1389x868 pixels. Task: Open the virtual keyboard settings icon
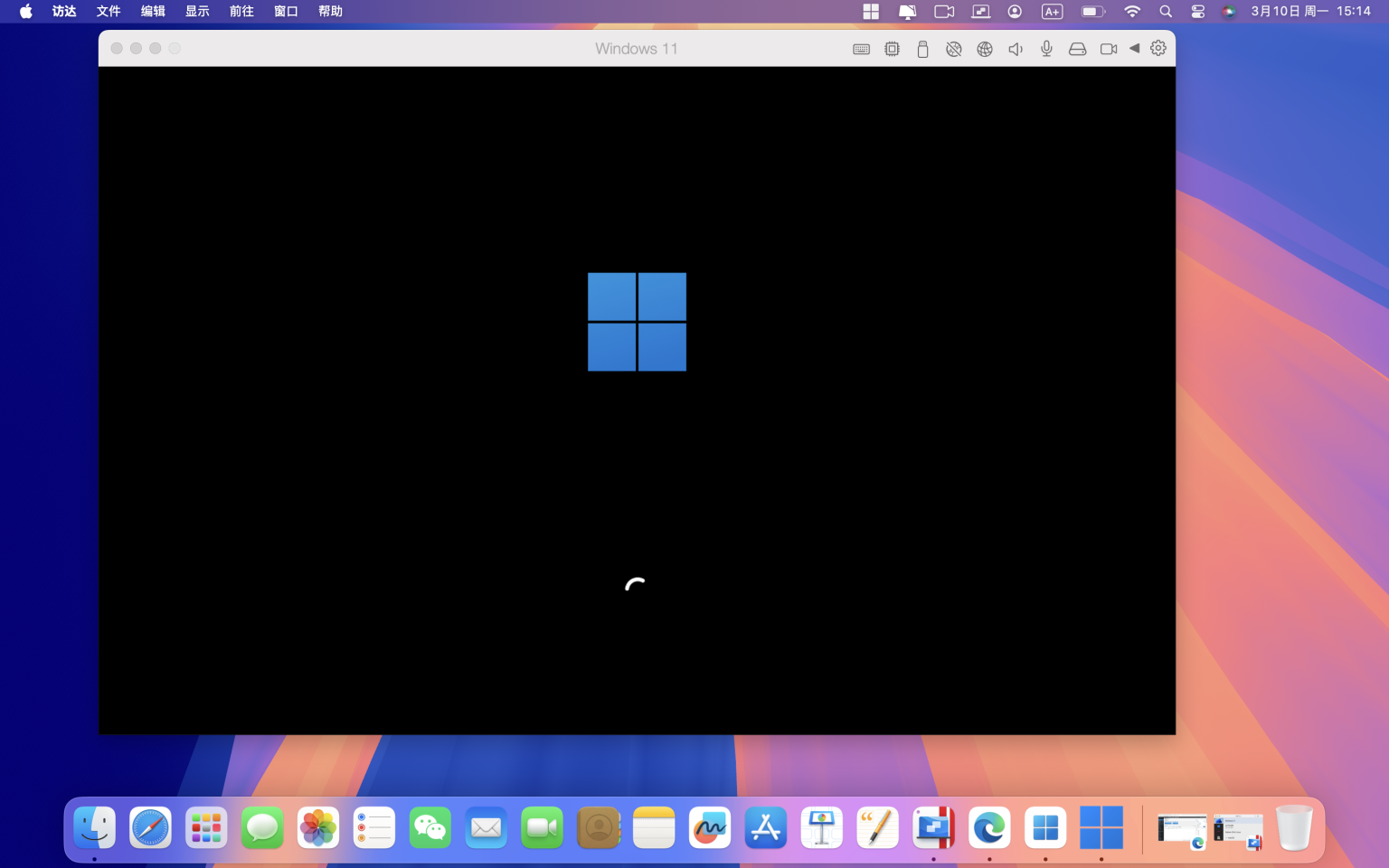861,49
